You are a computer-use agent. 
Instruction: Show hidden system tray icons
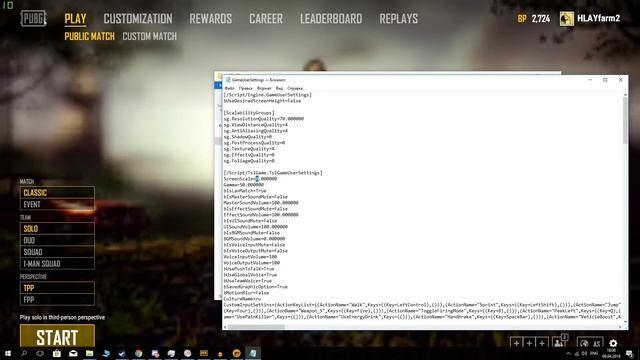click(568, 353)
